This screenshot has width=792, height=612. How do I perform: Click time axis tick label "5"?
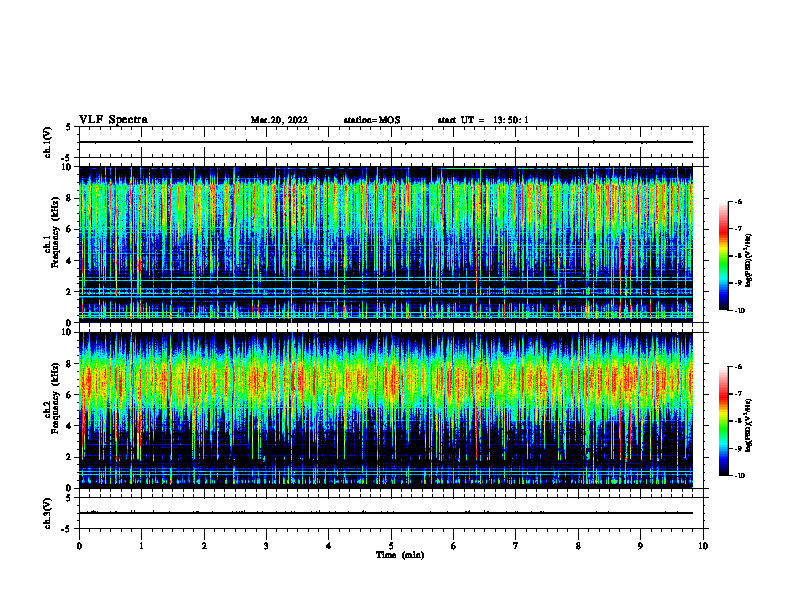pyautogui.click(x=391, y=546)
